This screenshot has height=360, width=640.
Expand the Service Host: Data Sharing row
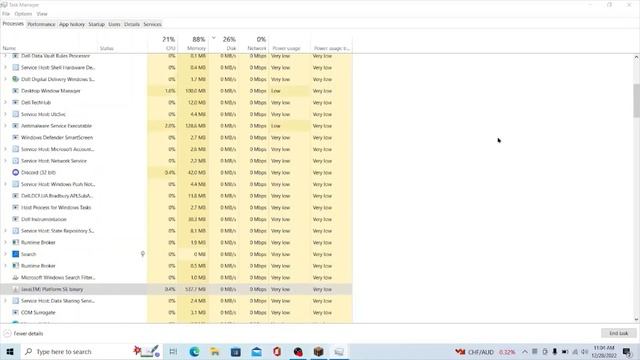pyautogui.click(x=5, y=301)
